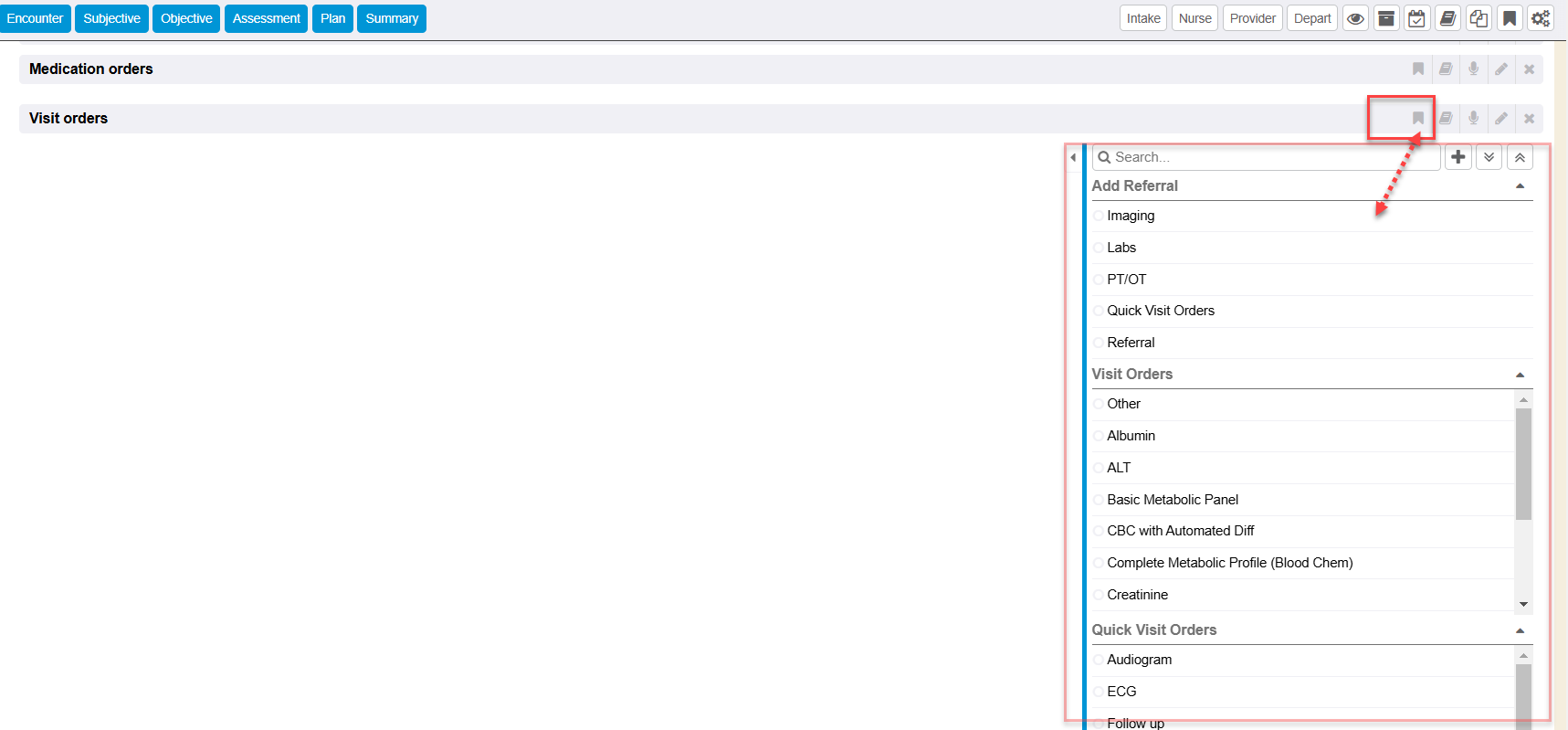Open the calendar check icon in top toolbar
The width and height of the screenshot is (1568, 730).
point(1416,18)
